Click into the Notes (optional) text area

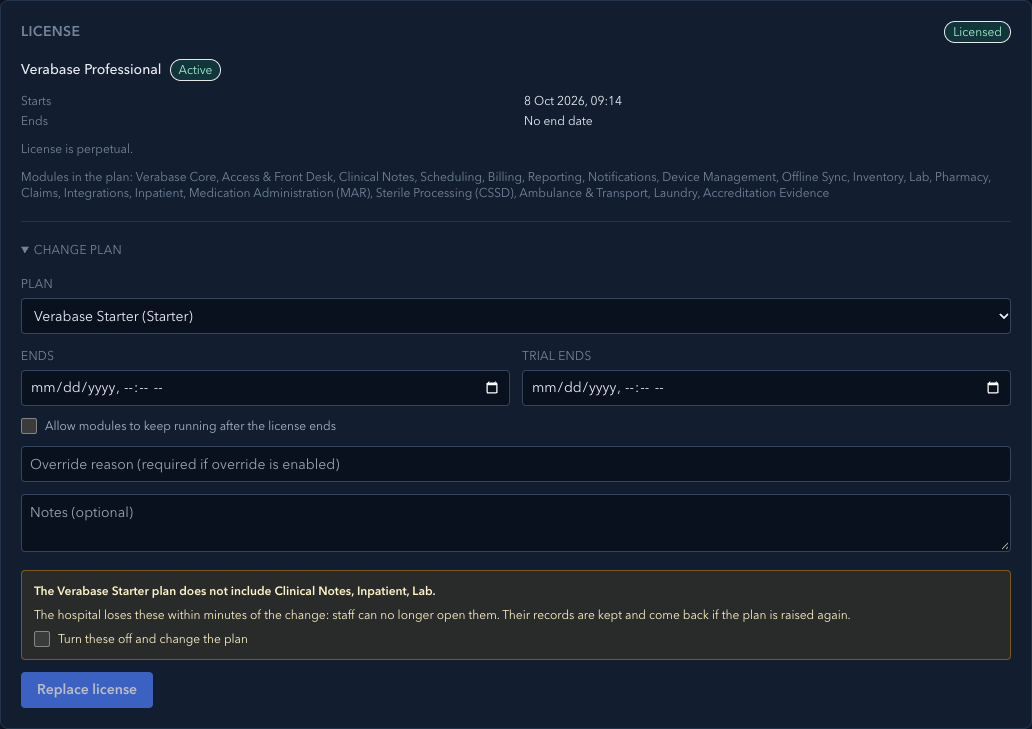tap(515, 522)
